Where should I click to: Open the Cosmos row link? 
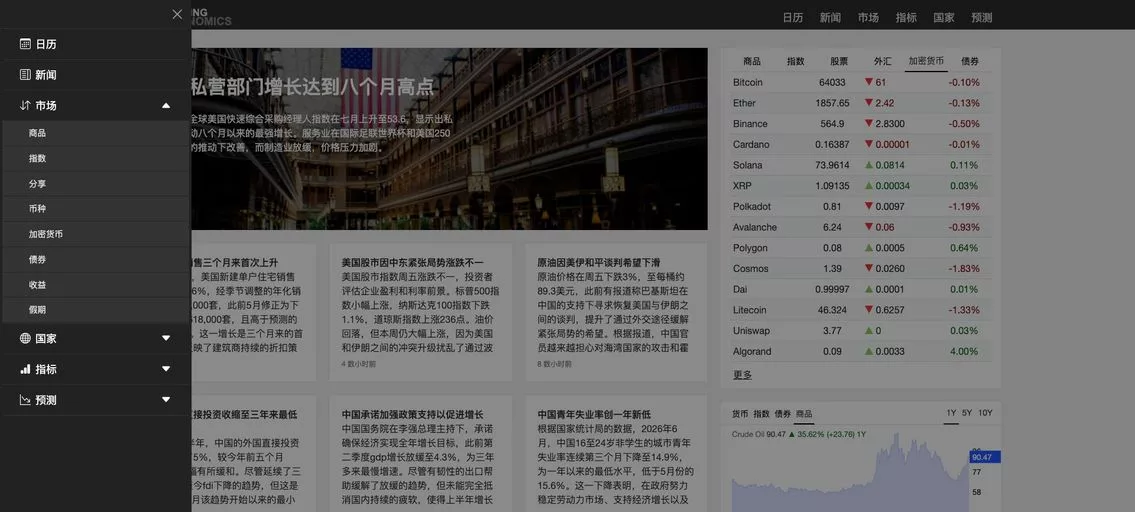(x=749, y=269)
